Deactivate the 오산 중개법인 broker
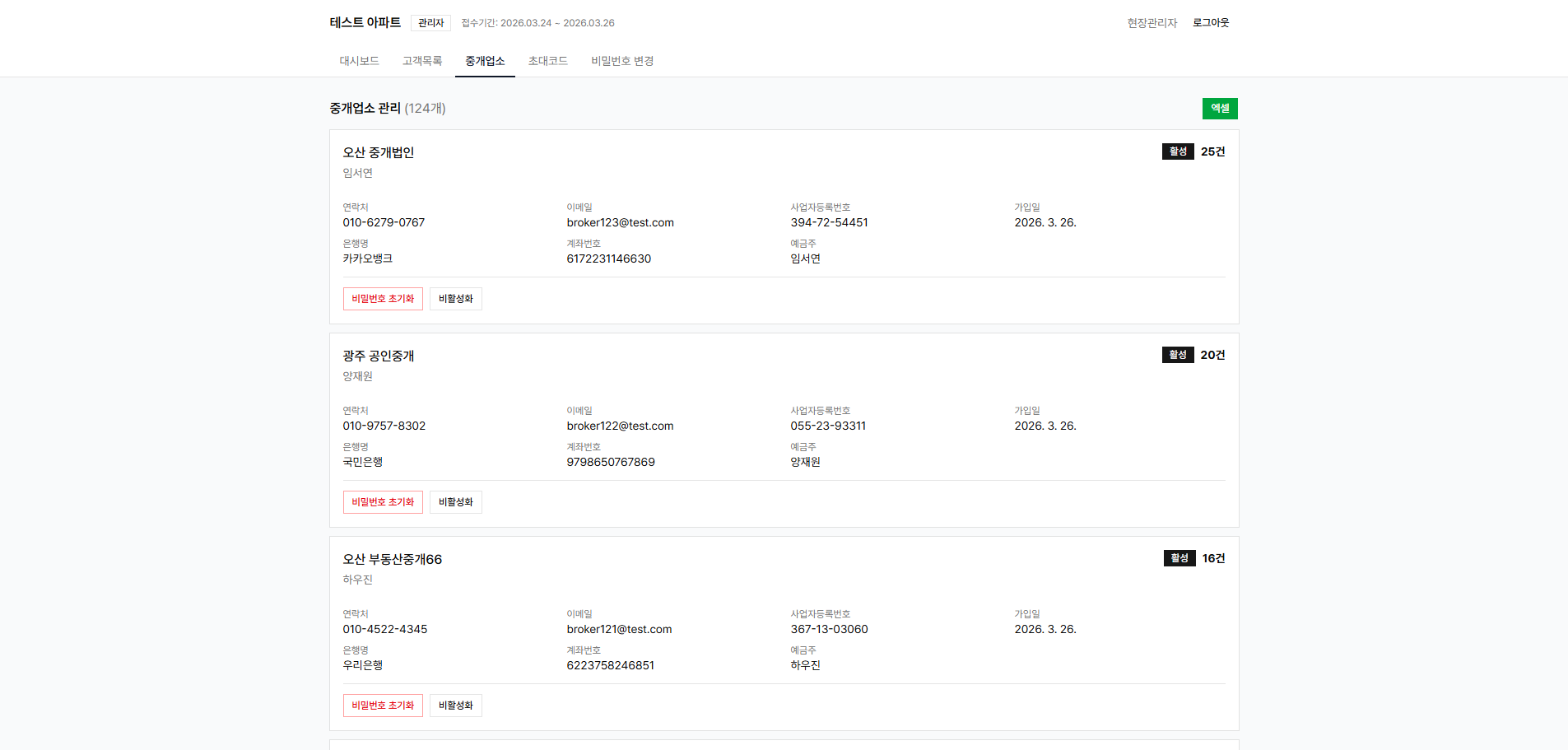This screenshot has height=750, width=1568. (455, 299)
